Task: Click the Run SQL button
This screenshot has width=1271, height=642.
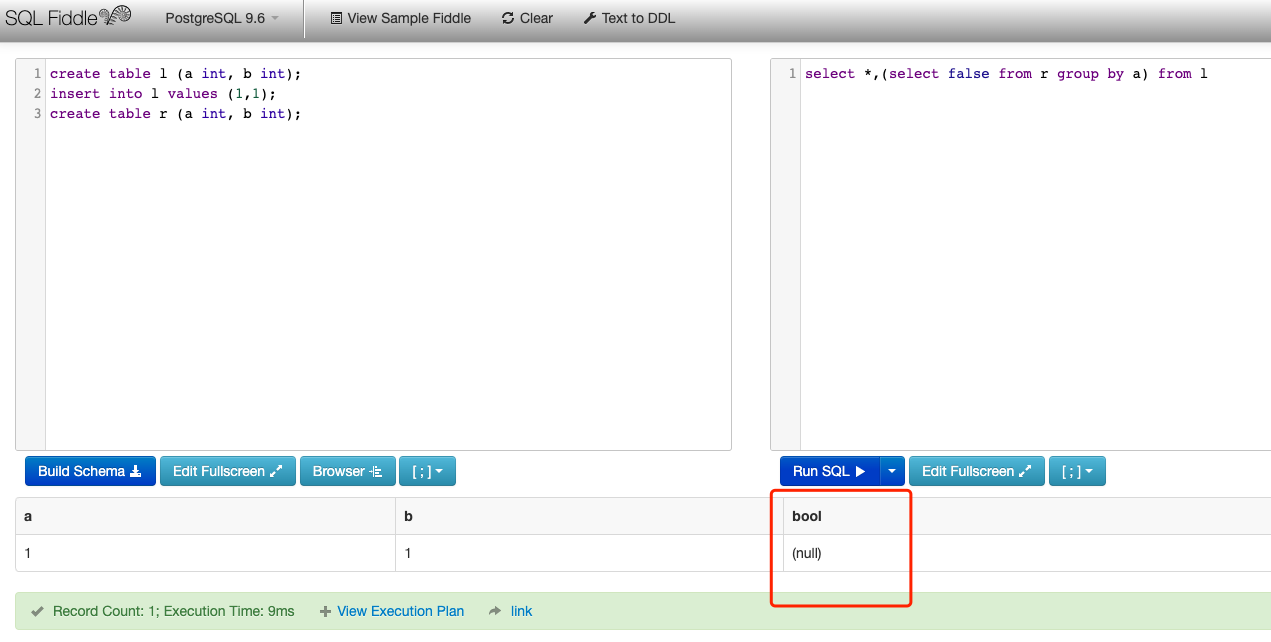Action: coord(829,471)
